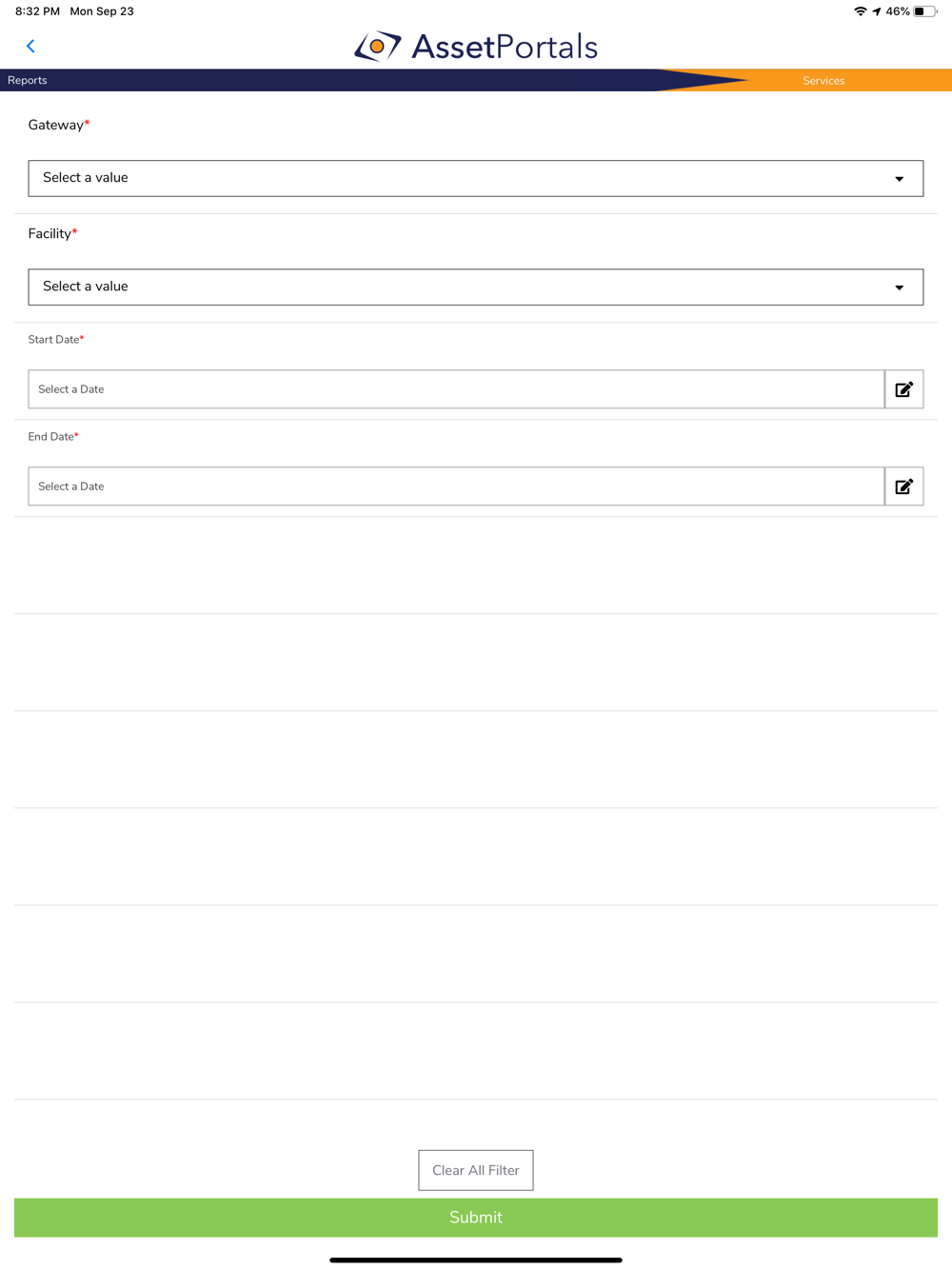952x1270 pixels.
Task: Open the Start Date edit calendar icon
Action: pos(904,389)
